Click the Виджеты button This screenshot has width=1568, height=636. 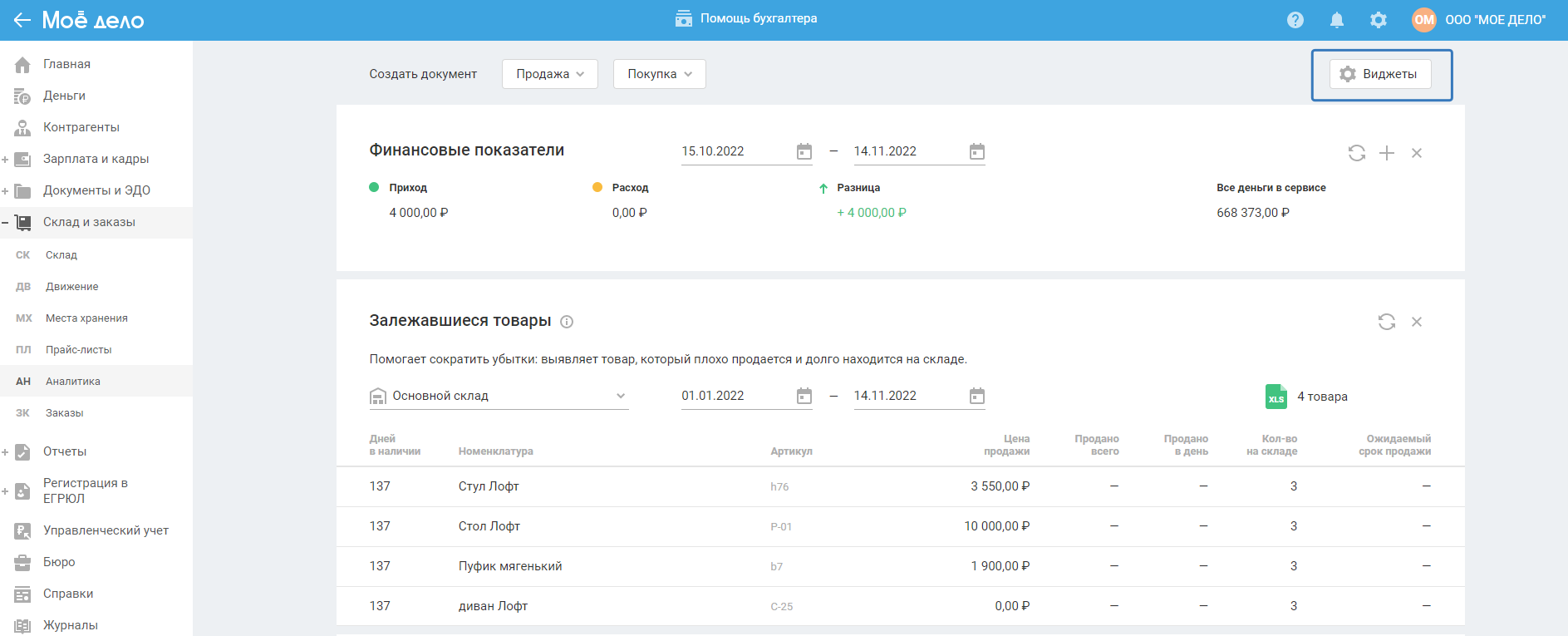click(1380, 74)
